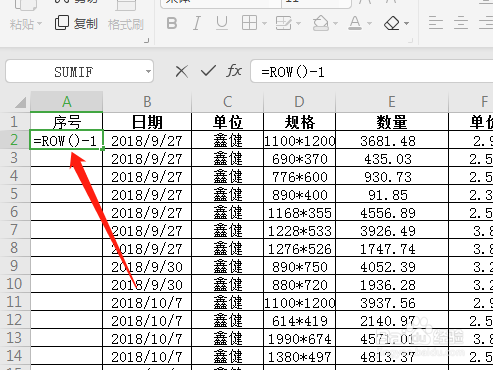493x370 pixels.
Task: Apply cell borders icon
Action: coord(249,23)
